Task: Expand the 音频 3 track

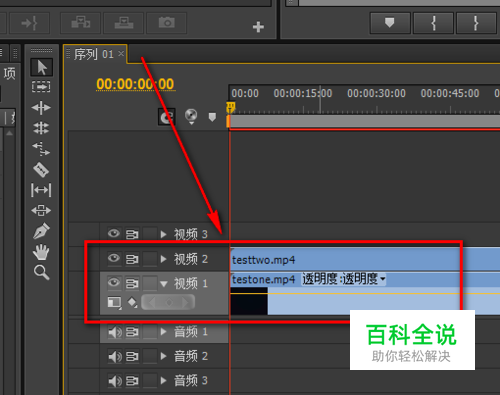Action: pyautogui.click(x=164, y=380)
